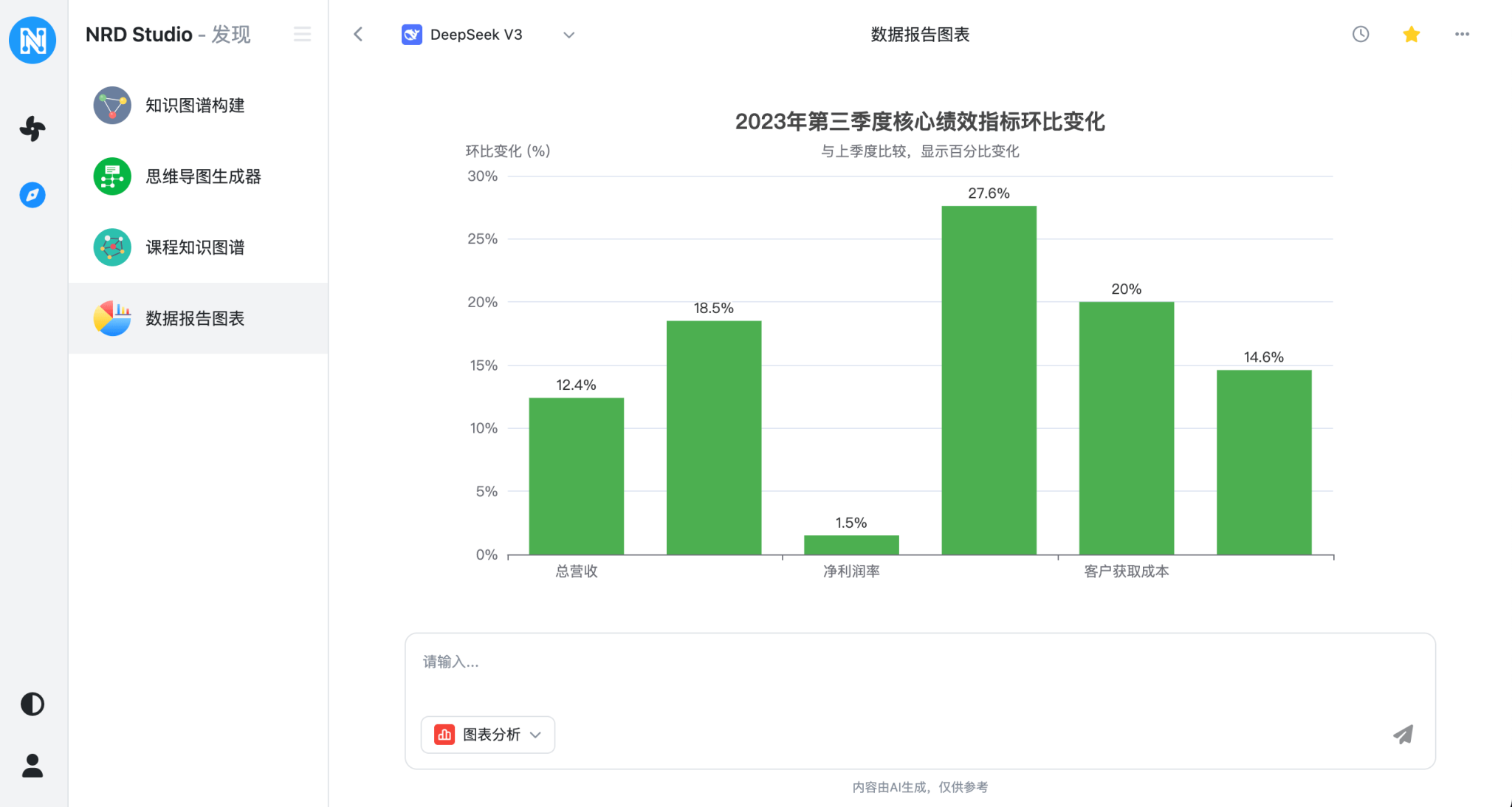Select 知识图谱构建 in sidebar
The height and width of the screenshot is (807, 1512).
coord(195,106)
